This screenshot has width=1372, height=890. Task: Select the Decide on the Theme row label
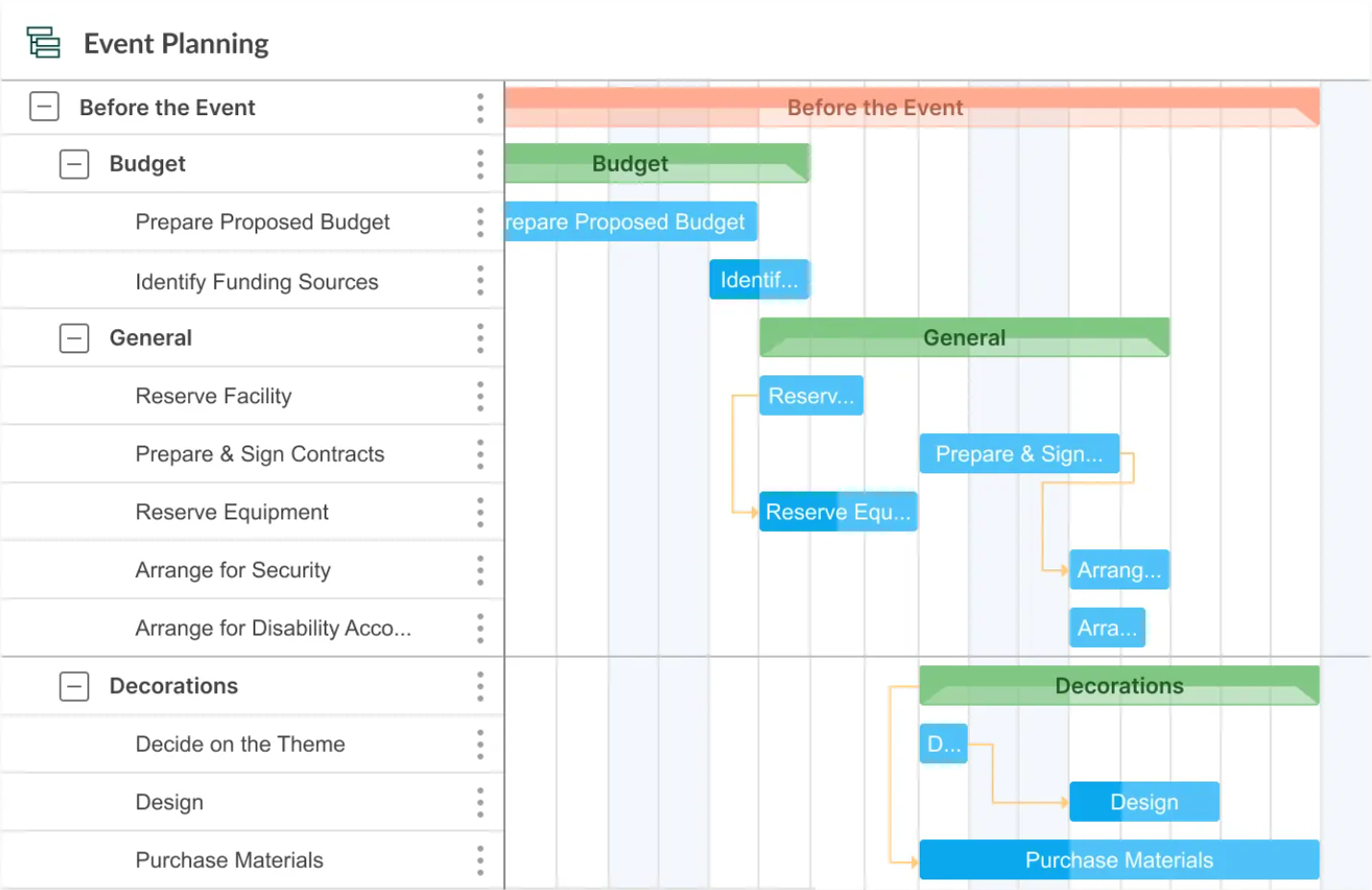point(241,744)
